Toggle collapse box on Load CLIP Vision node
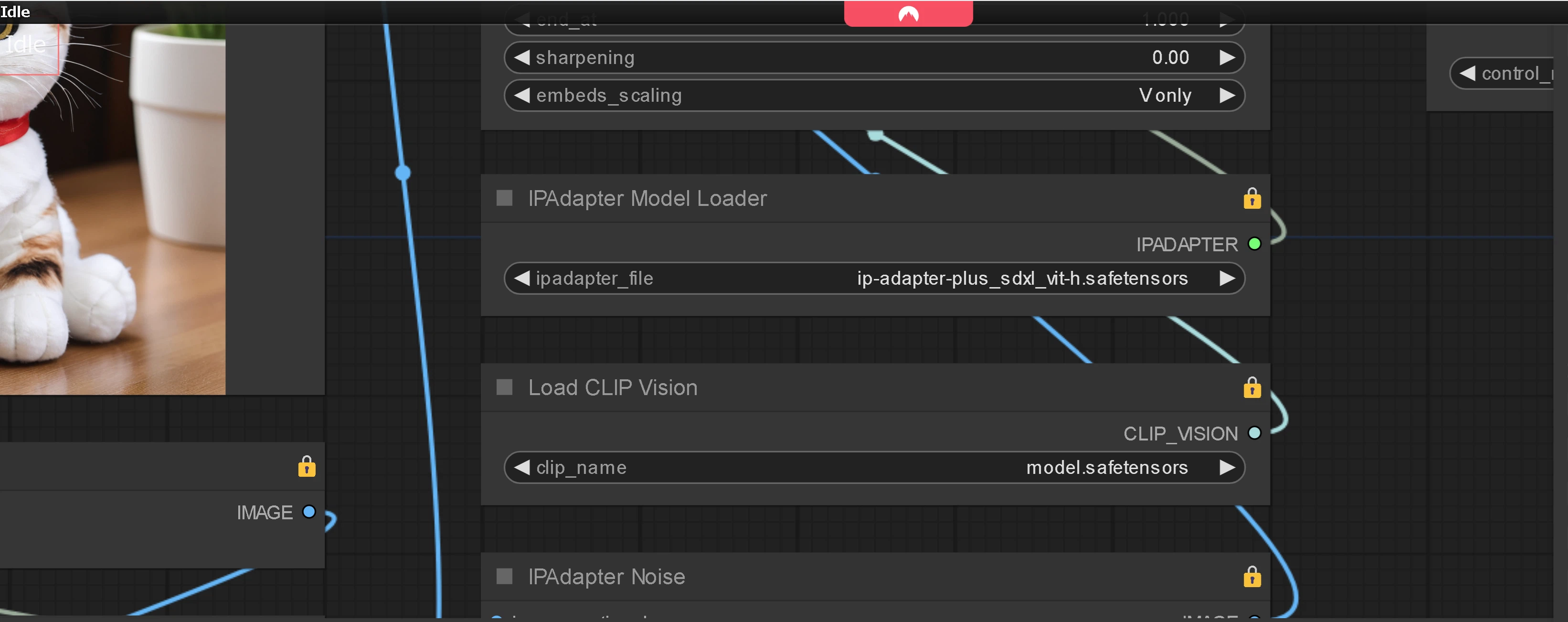Viewport: 1568px width, 622px height. tap(504, 387)
